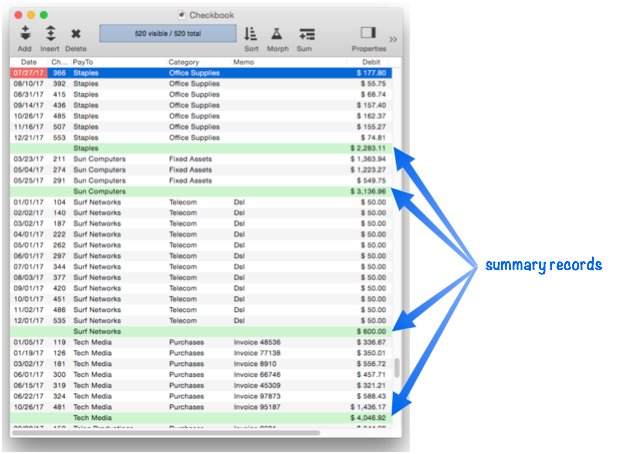Click the $ 177.80 debit cell
The height and width of the screenshot is (454, 622).
(371, 73)
